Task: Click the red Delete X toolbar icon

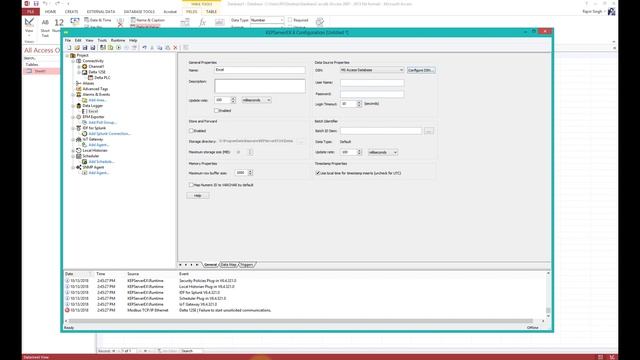Action: coord(176,48)
